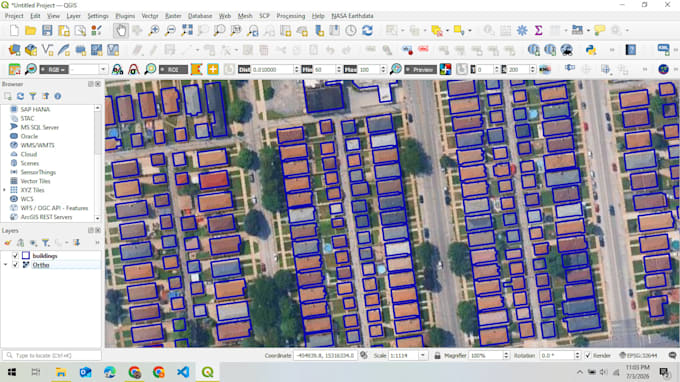
Task: Open Layer Styling paintbrush icon in Layers panel
Action: [x=8, y=243]
